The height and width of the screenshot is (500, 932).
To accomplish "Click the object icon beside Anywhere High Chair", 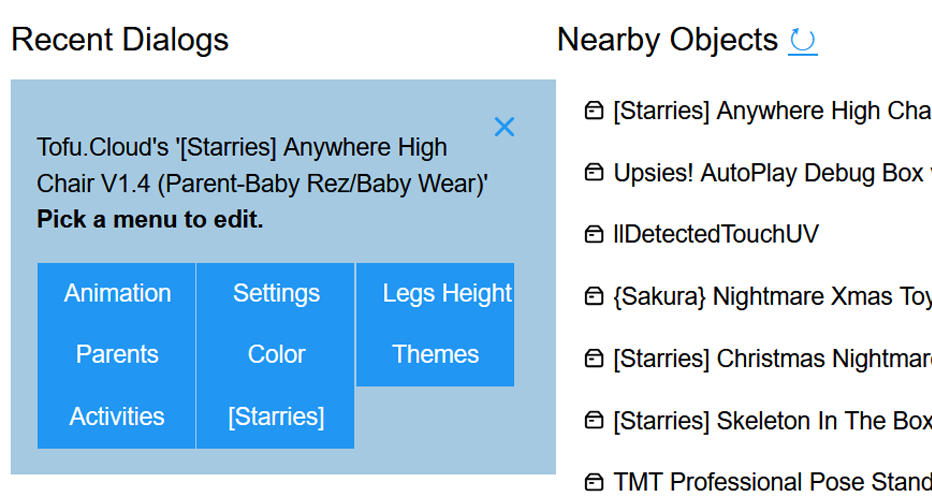I will [594, 111].
